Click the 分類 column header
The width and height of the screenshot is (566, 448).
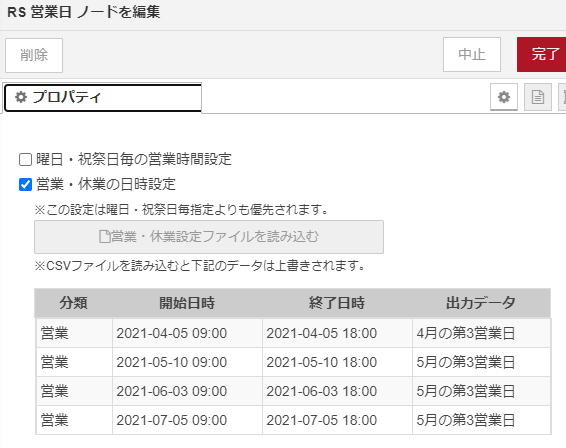coord(74,303)
